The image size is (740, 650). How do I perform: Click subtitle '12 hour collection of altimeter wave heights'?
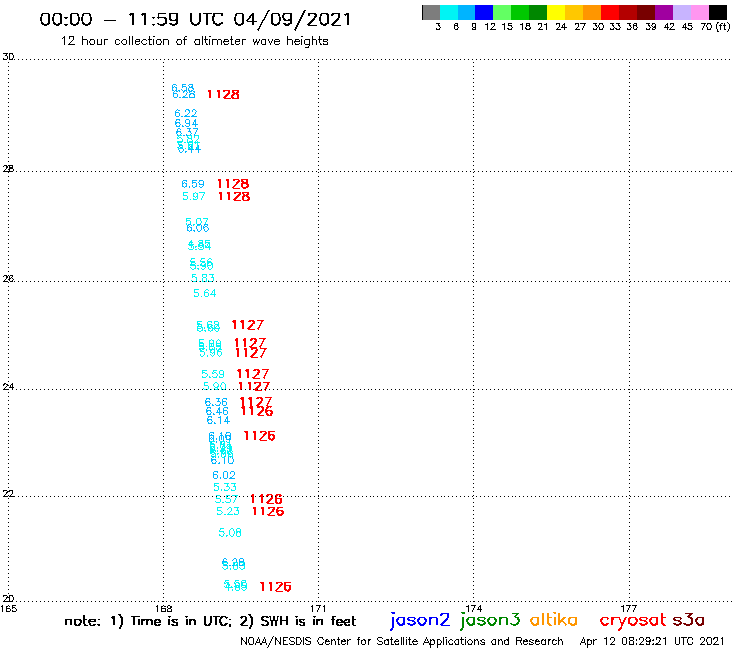click(x=194, y=41)
